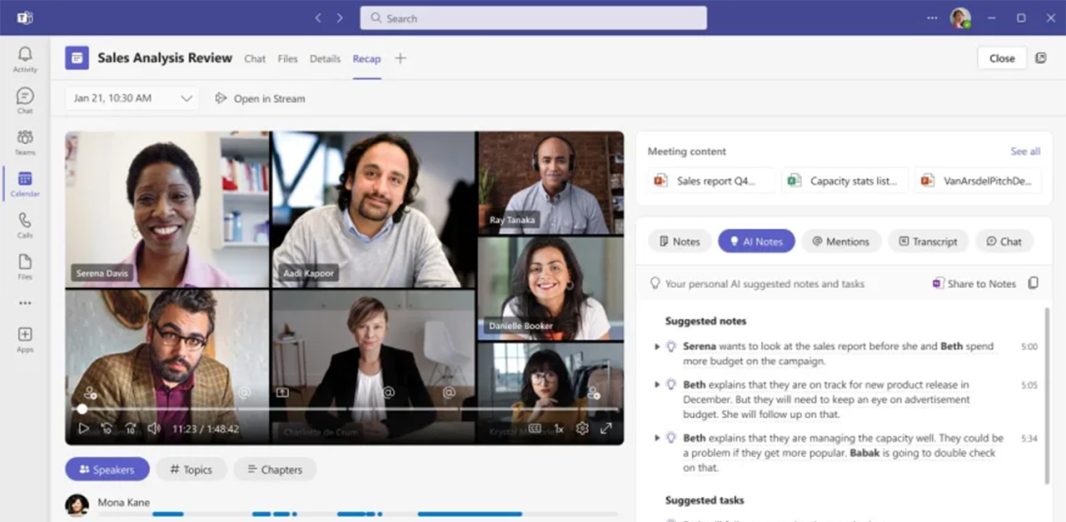This screenshot has height=522, width=1066.
Task: Switch to the Details tab
Action: 325,59
